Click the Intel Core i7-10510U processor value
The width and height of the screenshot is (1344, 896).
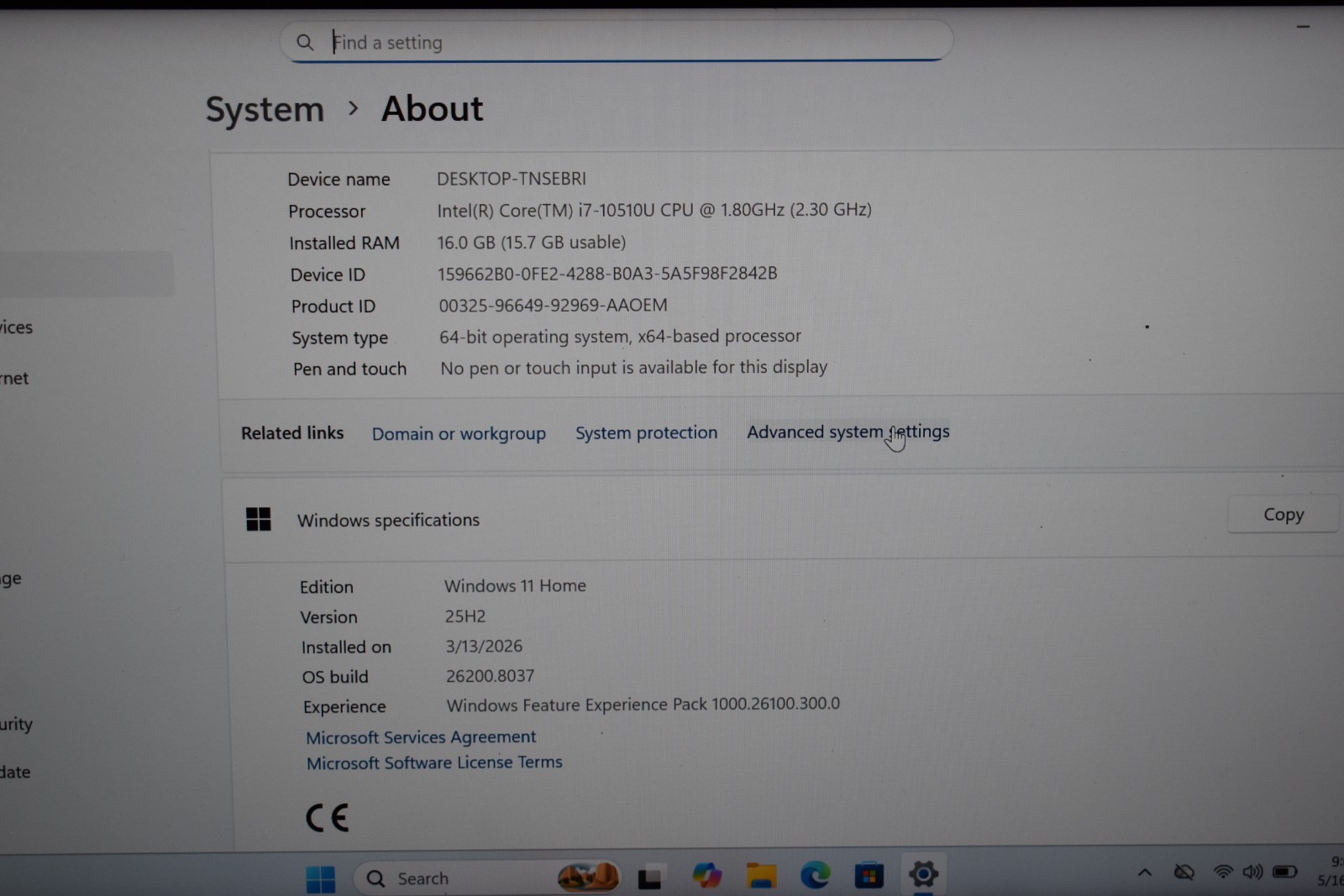click(x=654, y=210)
